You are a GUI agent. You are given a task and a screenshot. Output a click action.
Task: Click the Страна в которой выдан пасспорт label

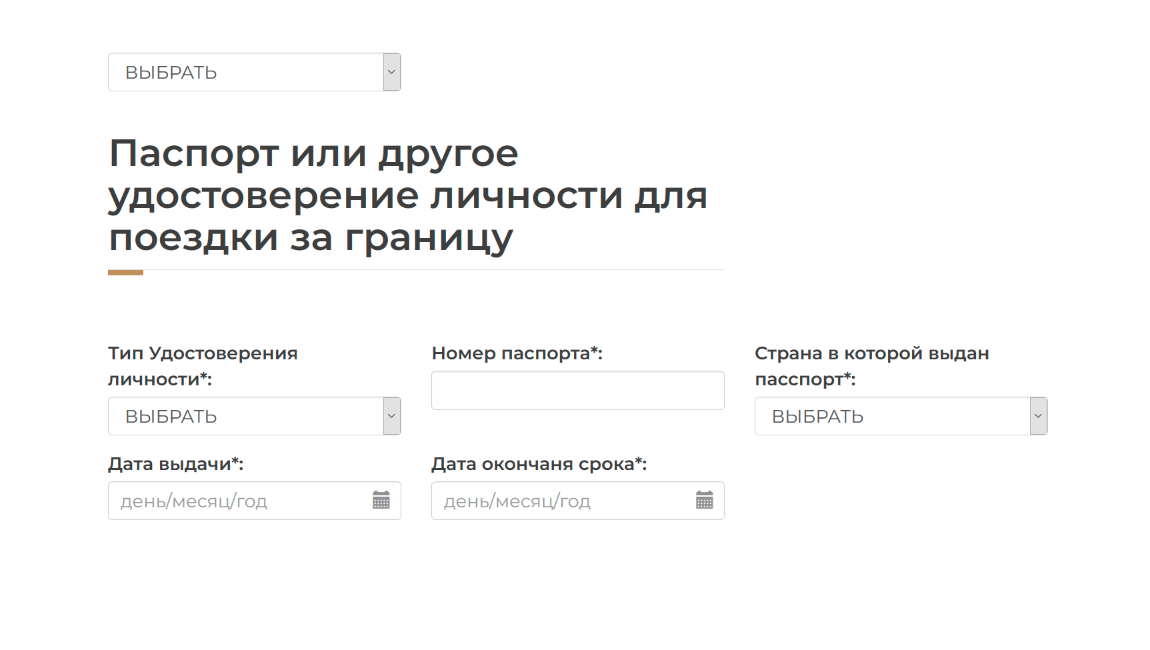[872, 366]
